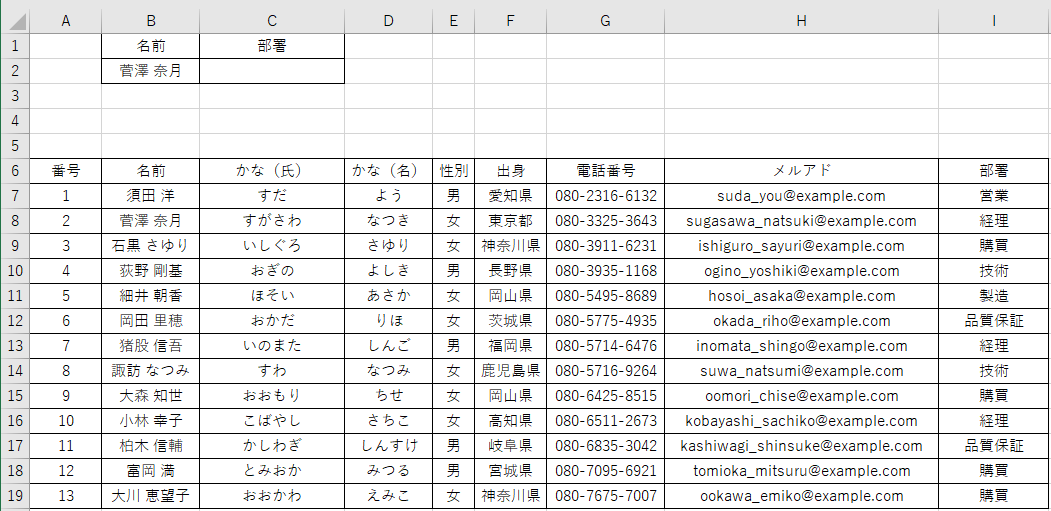Select the origin cell 高知県

pos(511,421)
